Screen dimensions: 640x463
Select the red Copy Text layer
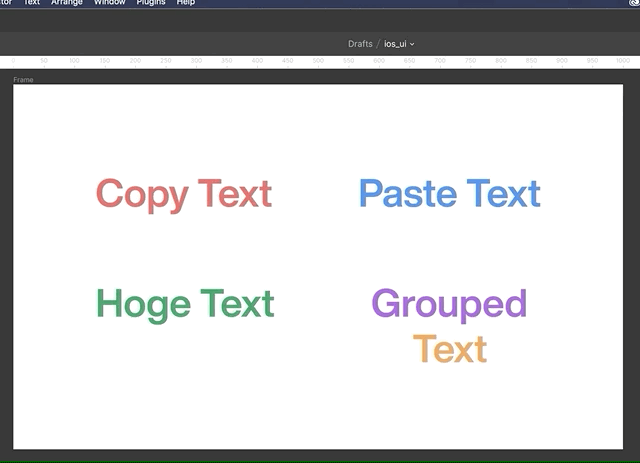[x=184, y=195]
